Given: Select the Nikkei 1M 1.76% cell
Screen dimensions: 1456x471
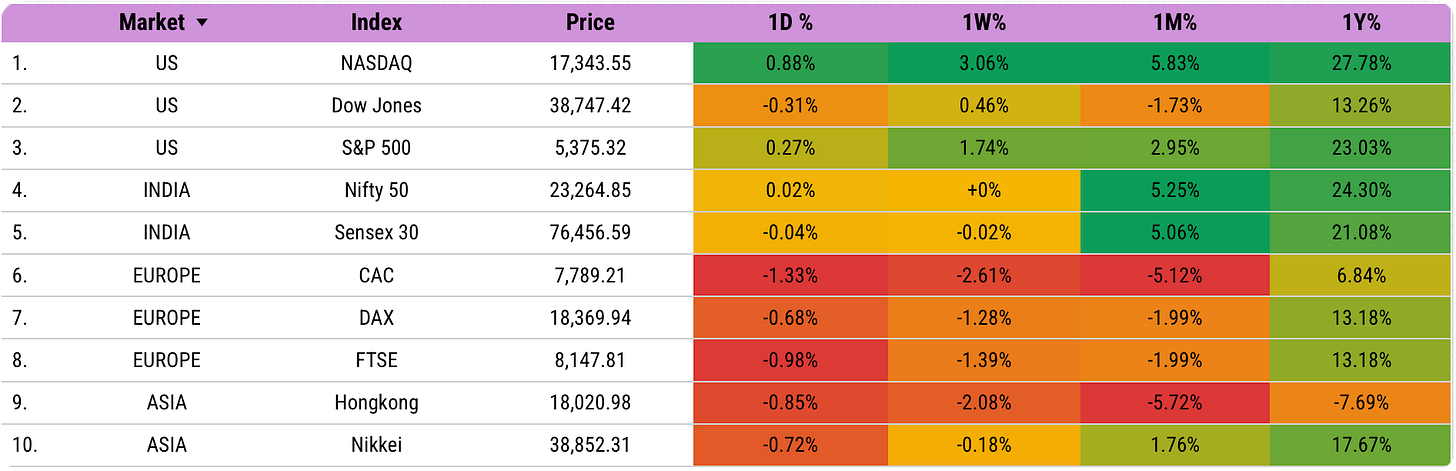Looking at the screenshot, I should click(1176, 445).
